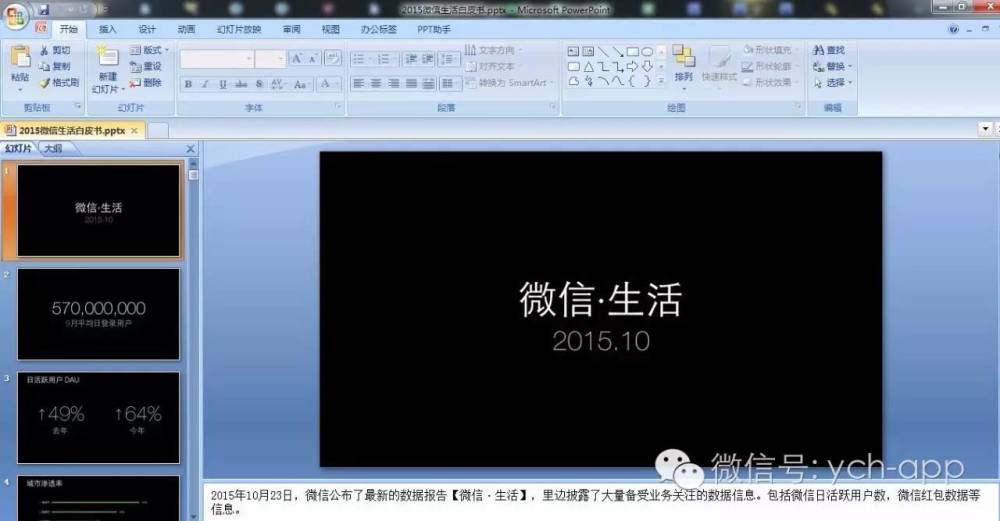Click the Save icon in quick access toolbar

click(x=43, y=10)
